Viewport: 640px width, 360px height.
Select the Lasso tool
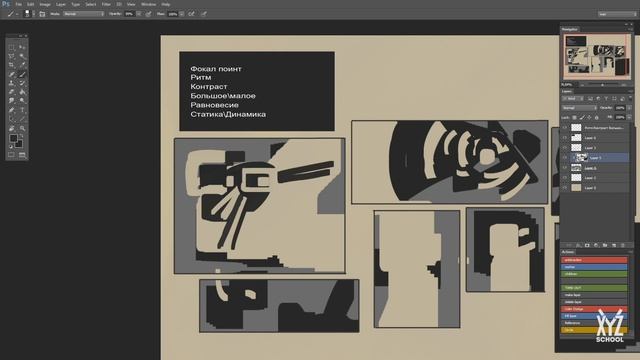pos(11,56)
